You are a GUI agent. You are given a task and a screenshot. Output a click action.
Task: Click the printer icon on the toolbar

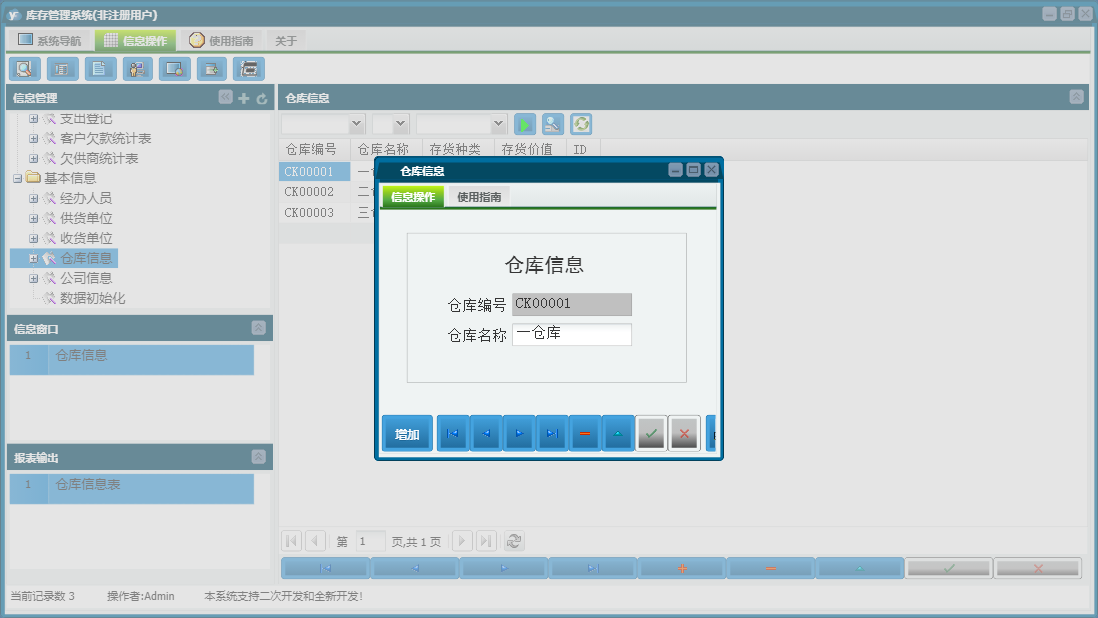[x=248, y=69]
